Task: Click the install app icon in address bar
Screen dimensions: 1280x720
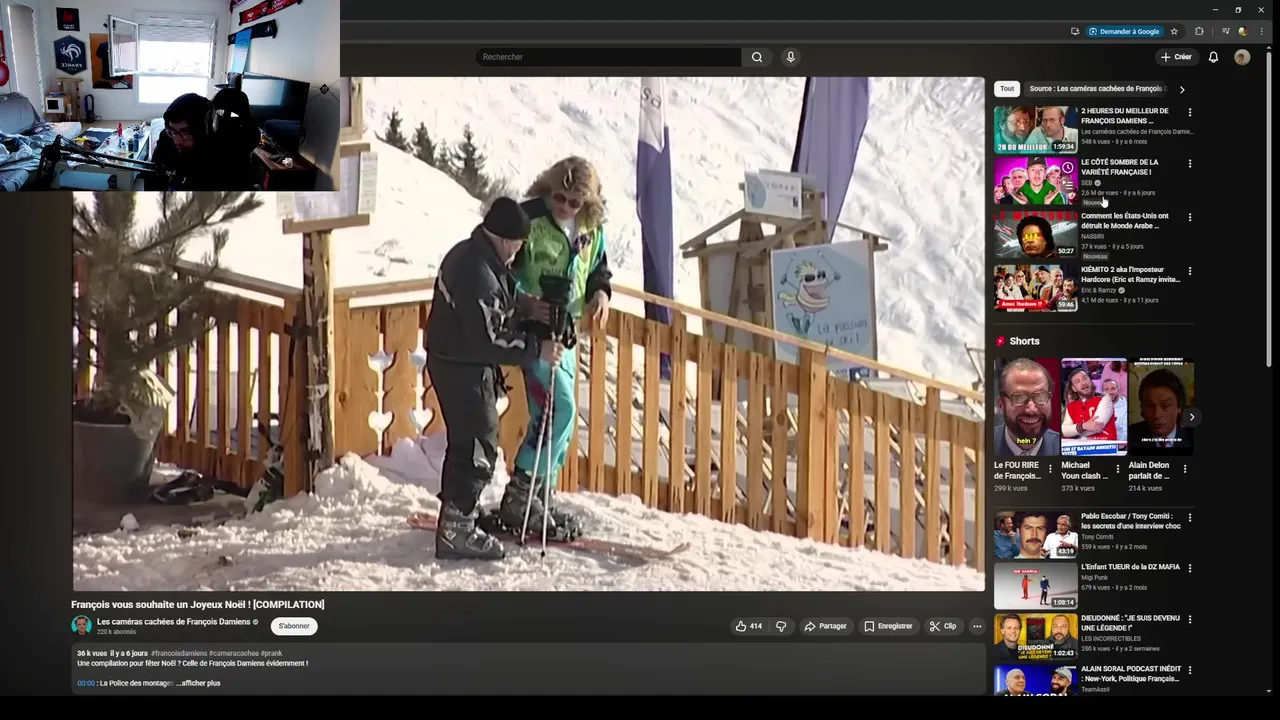Action: [x=1075, y=31]
